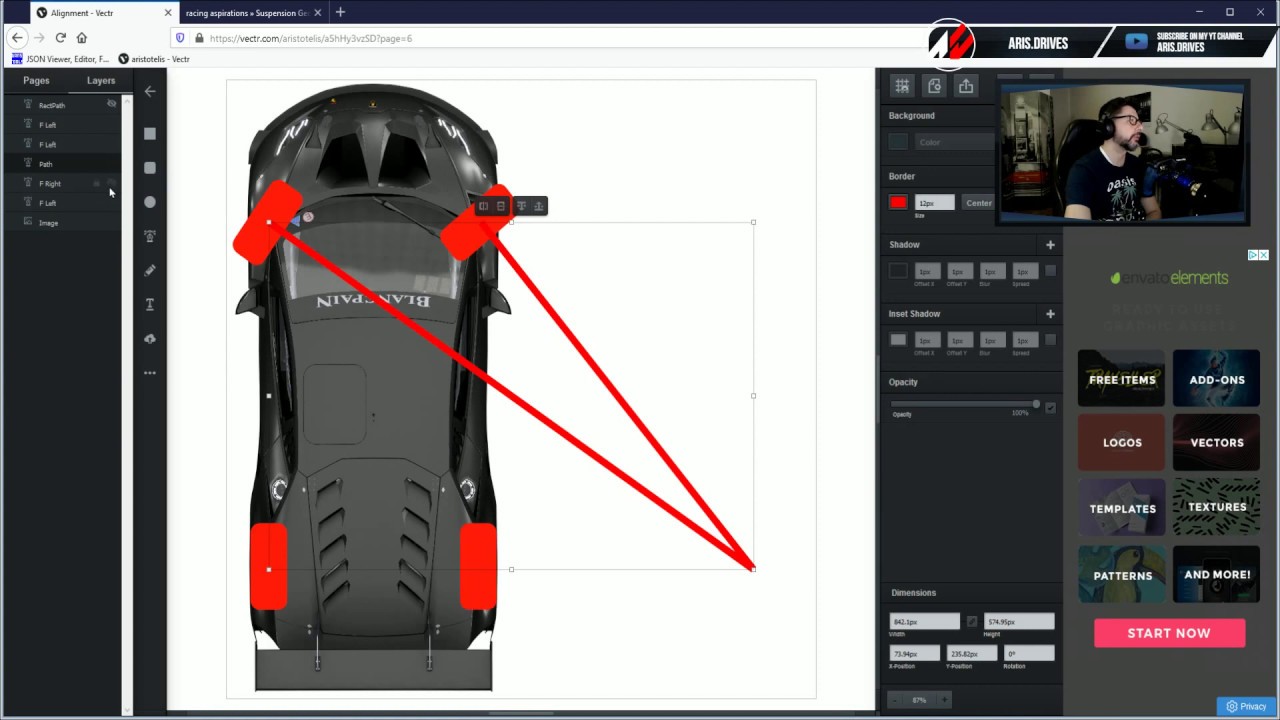
Task: Close the Alignment - Vectr tab
Action: [x=168, y=13]
